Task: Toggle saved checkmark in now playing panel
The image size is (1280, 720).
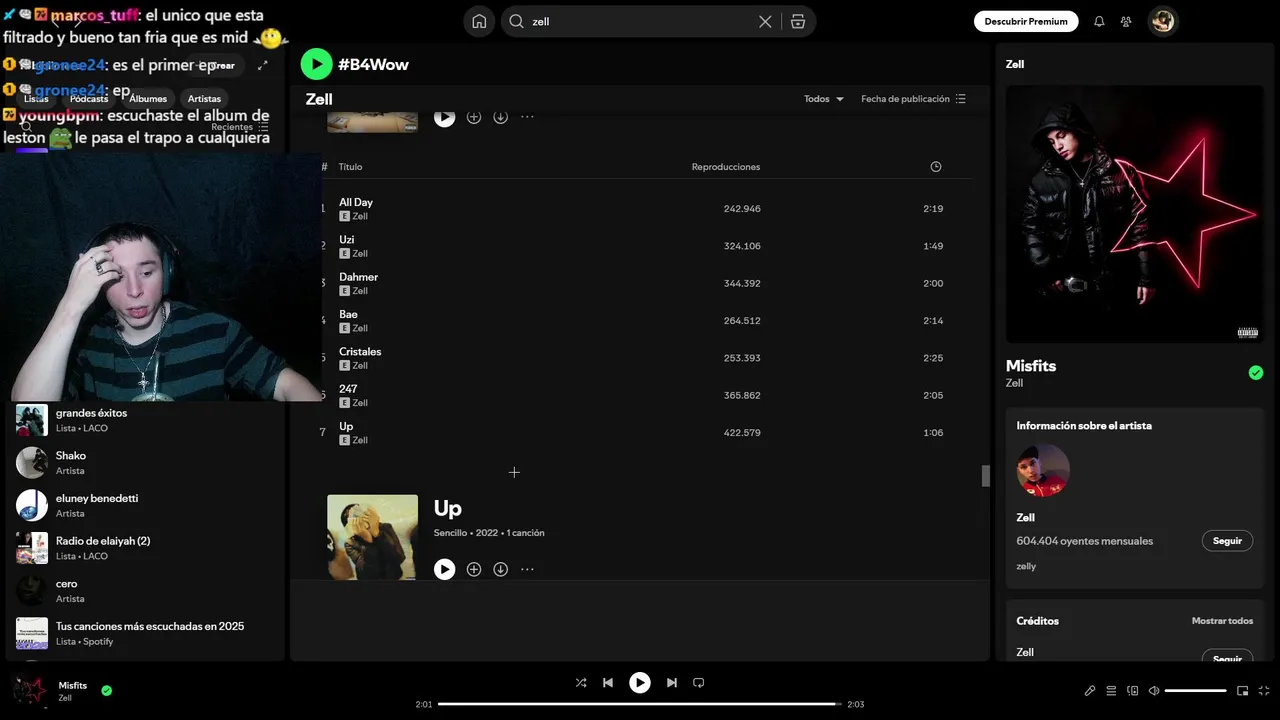Action: pyautogui.click(x=1256, y=373)
